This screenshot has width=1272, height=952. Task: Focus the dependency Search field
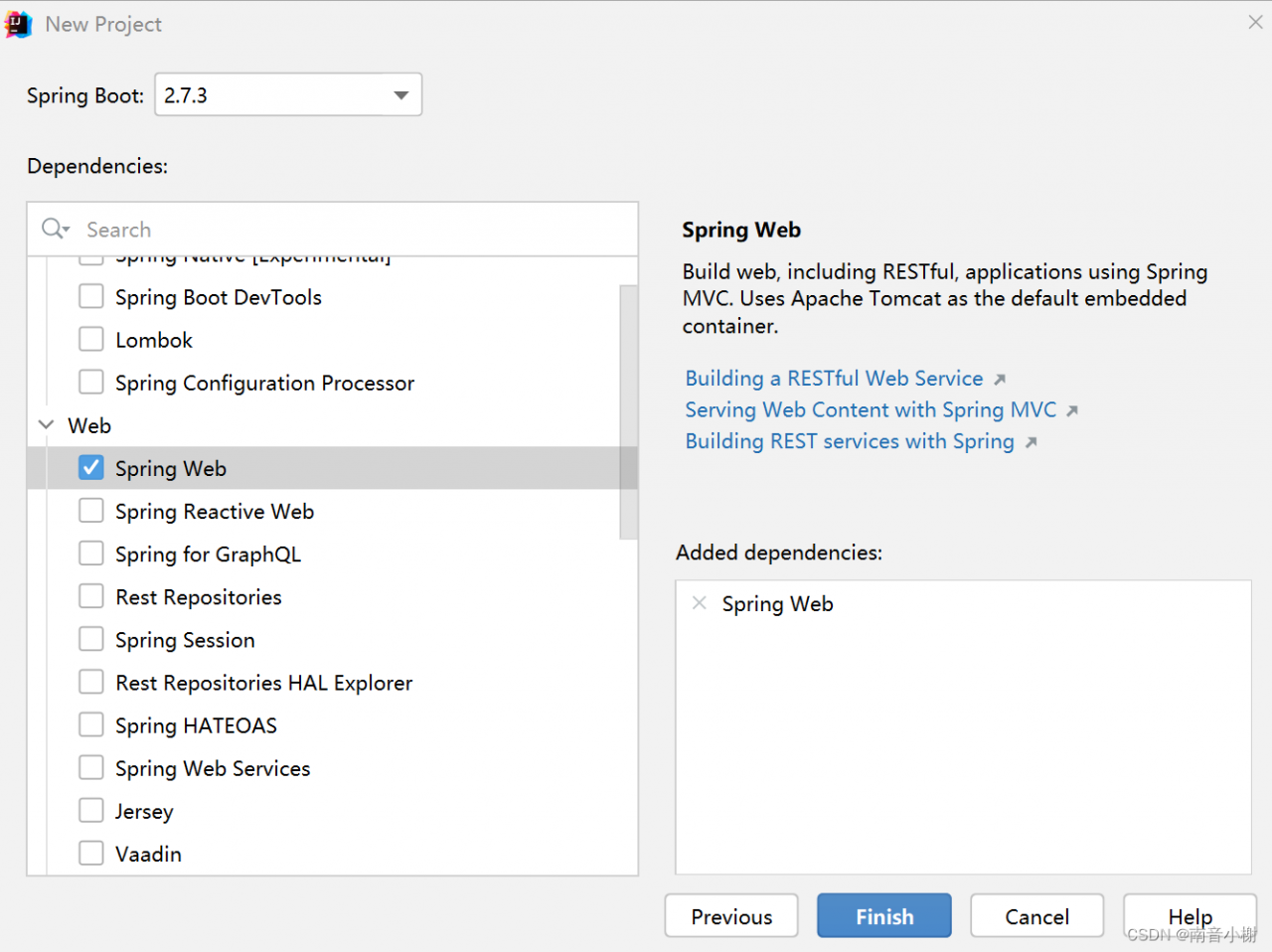[333, 230]
